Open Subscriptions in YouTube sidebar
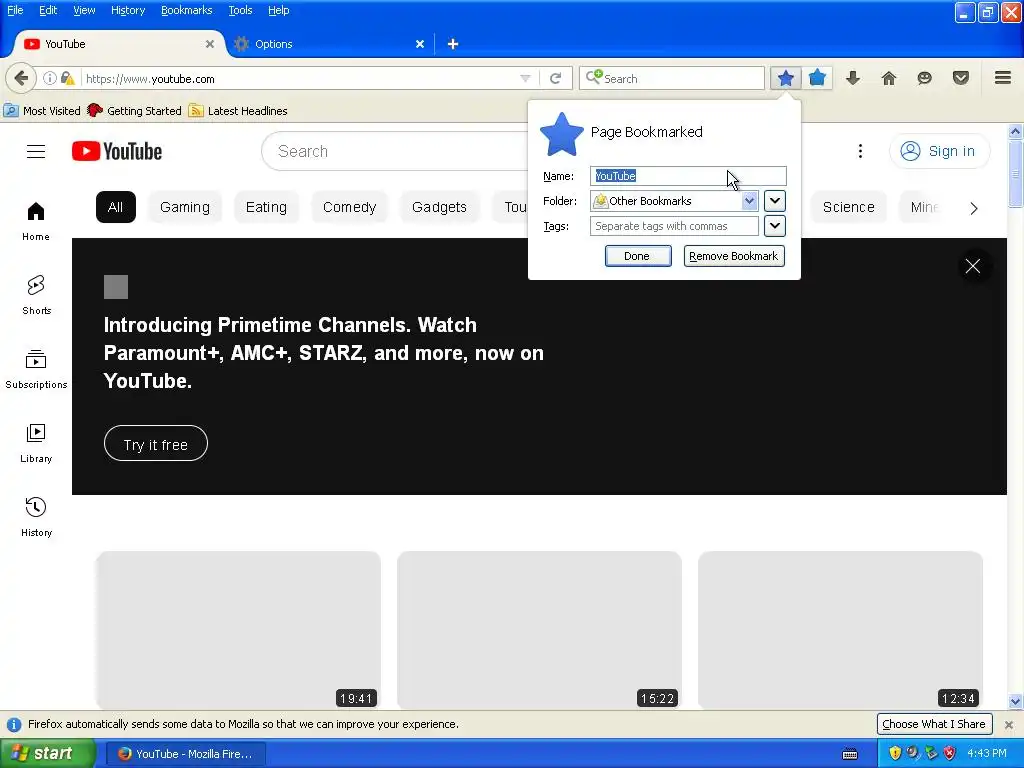1024x768 pixels. 36,369
